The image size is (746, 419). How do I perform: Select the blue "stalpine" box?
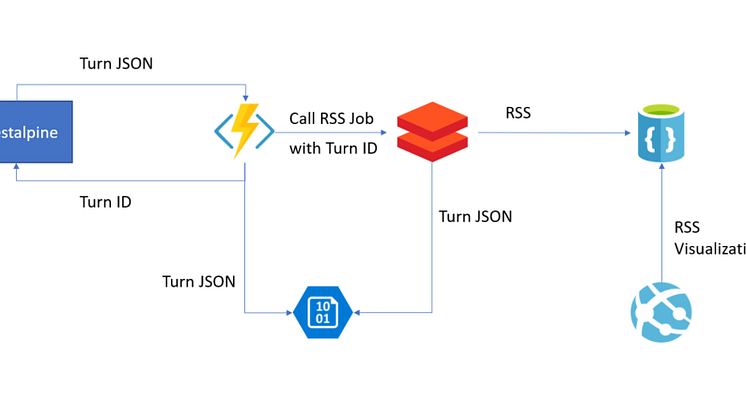tap(36, 130)
